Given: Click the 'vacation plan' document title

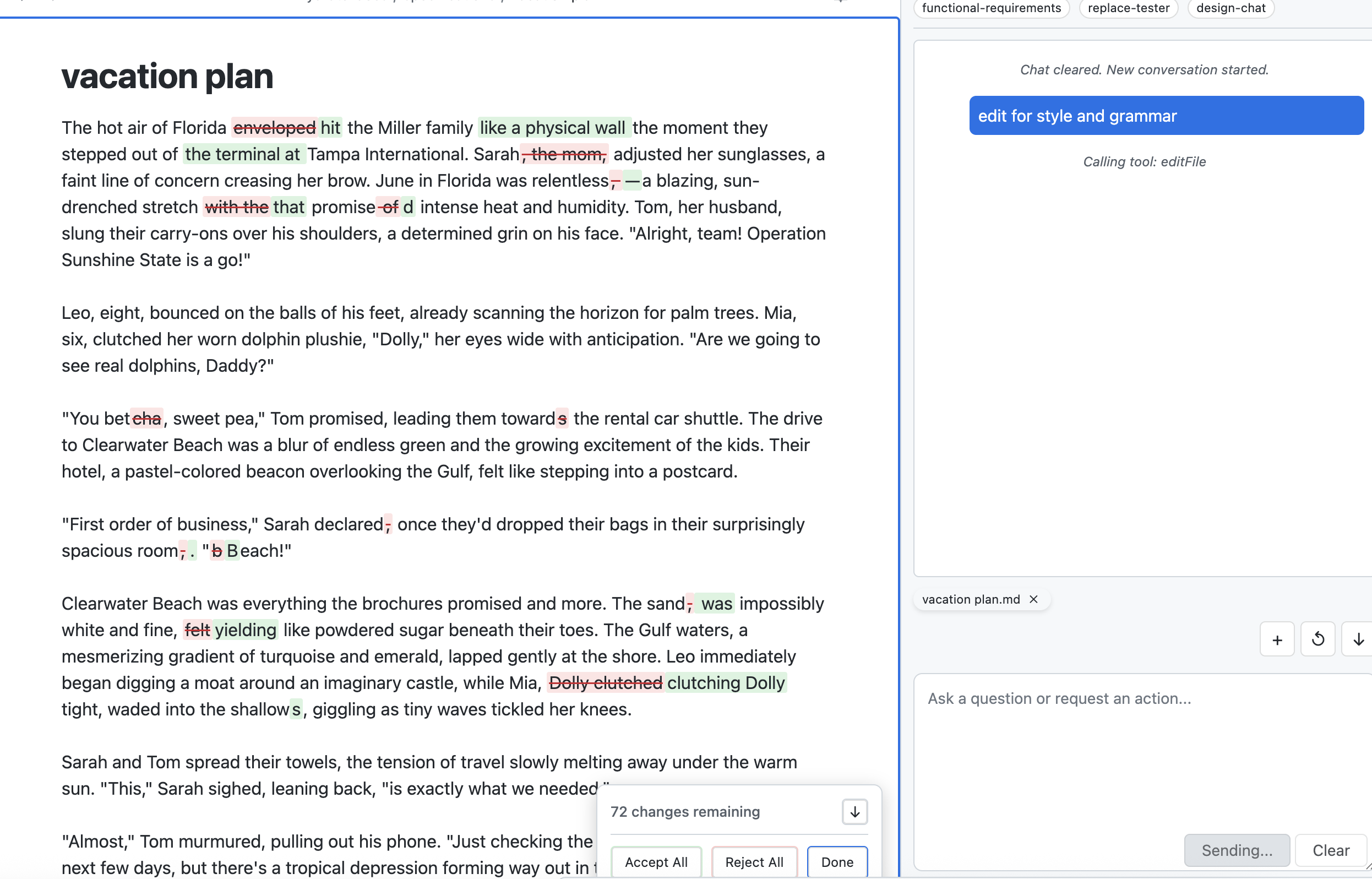Looking at the screenshot, I should (167, 76).
